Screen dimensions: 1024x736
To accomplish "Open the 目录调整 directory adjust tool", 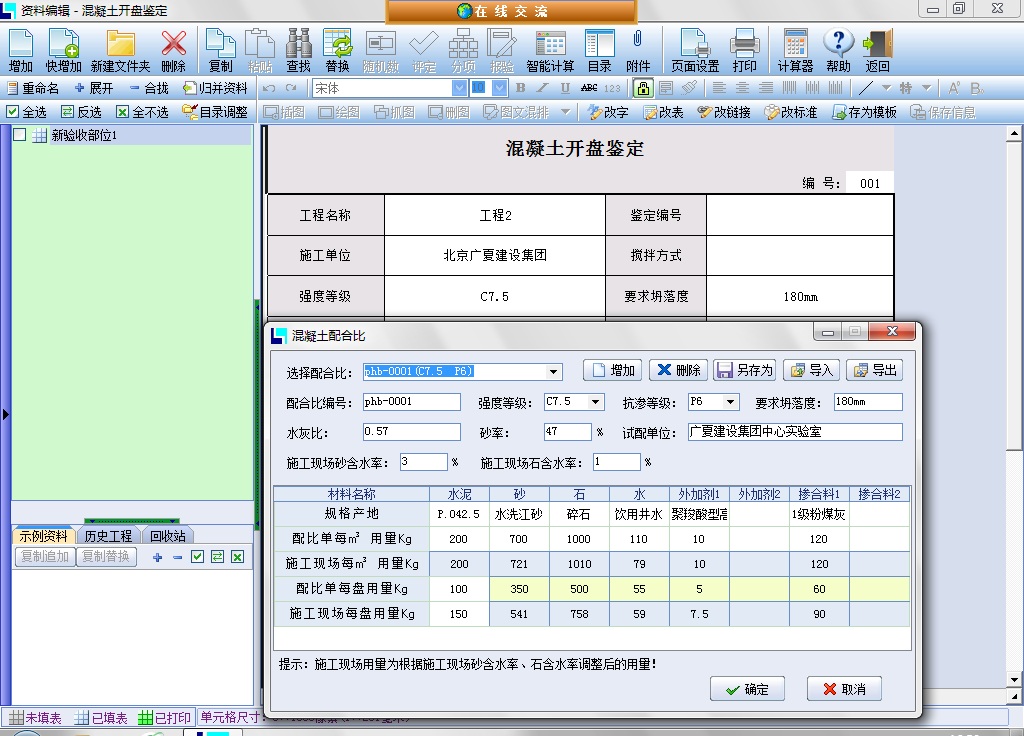I will tap(215, 112).
